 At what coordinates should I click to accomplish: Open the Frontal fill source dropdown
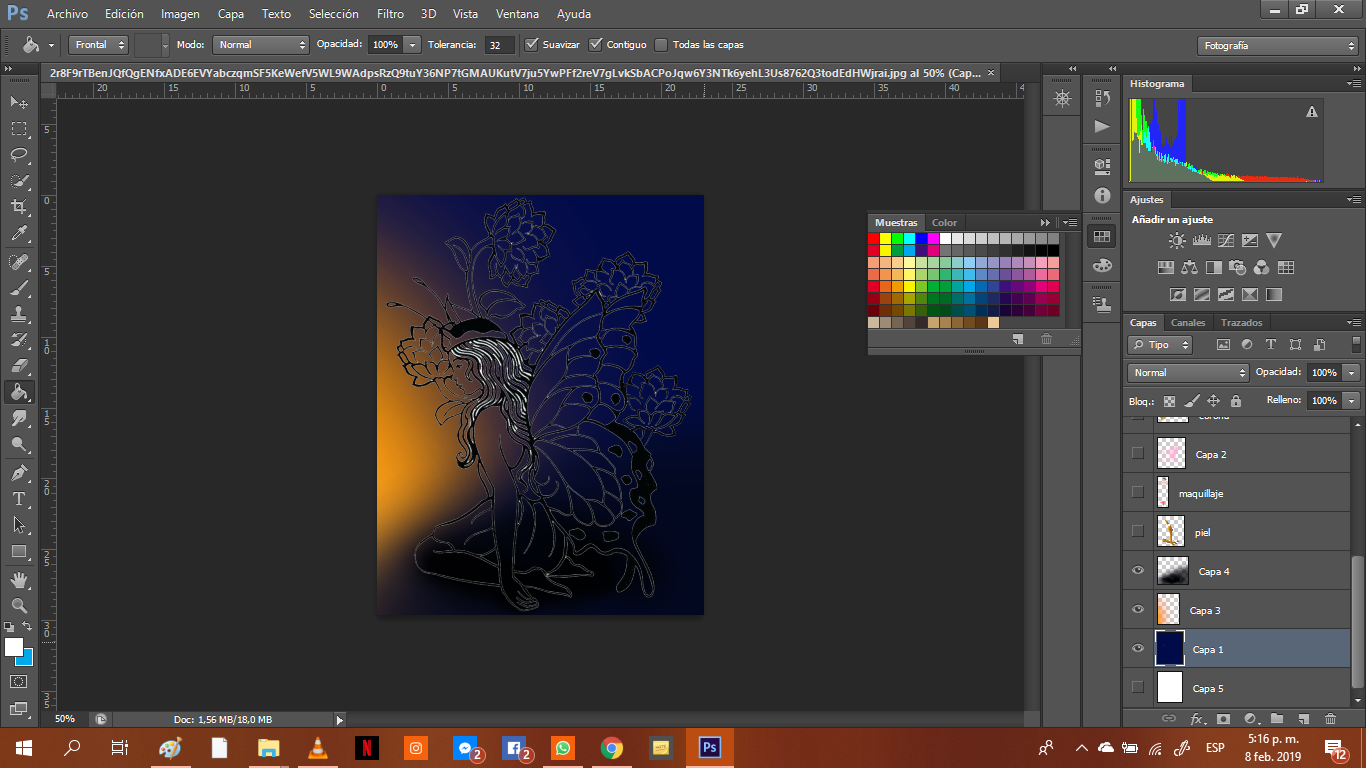click(x=99, y=45)
